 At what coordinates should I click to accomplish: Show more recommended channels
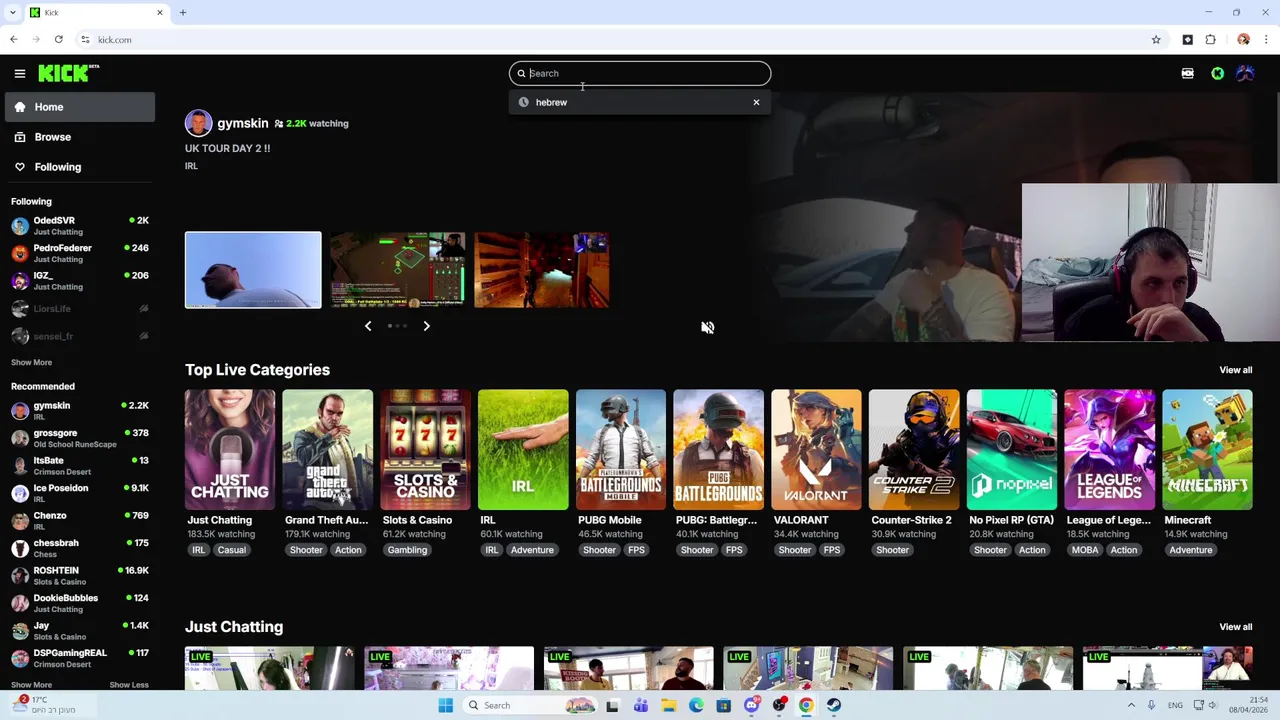pyautogui.click(x=31, y=685)
